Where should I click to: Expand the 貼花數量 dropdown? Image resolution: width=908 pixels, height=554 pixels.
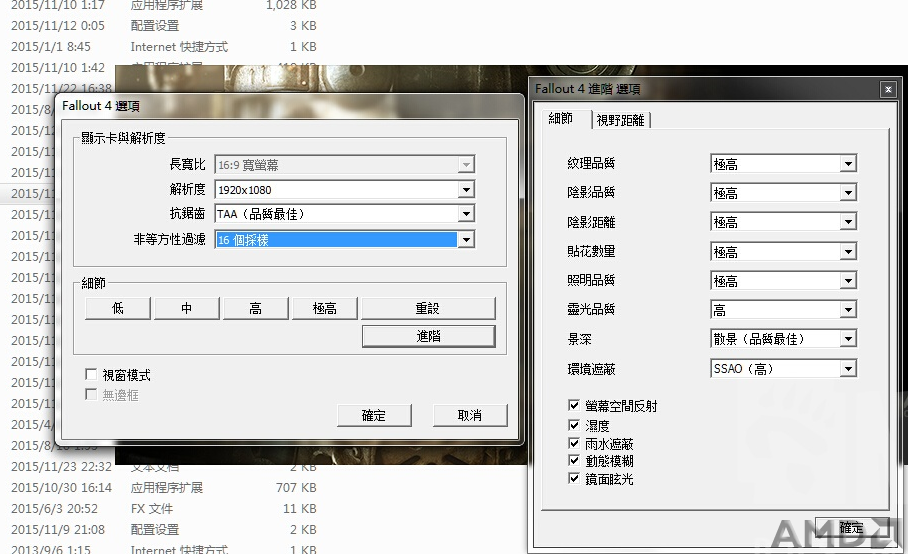tap(848, 251)
